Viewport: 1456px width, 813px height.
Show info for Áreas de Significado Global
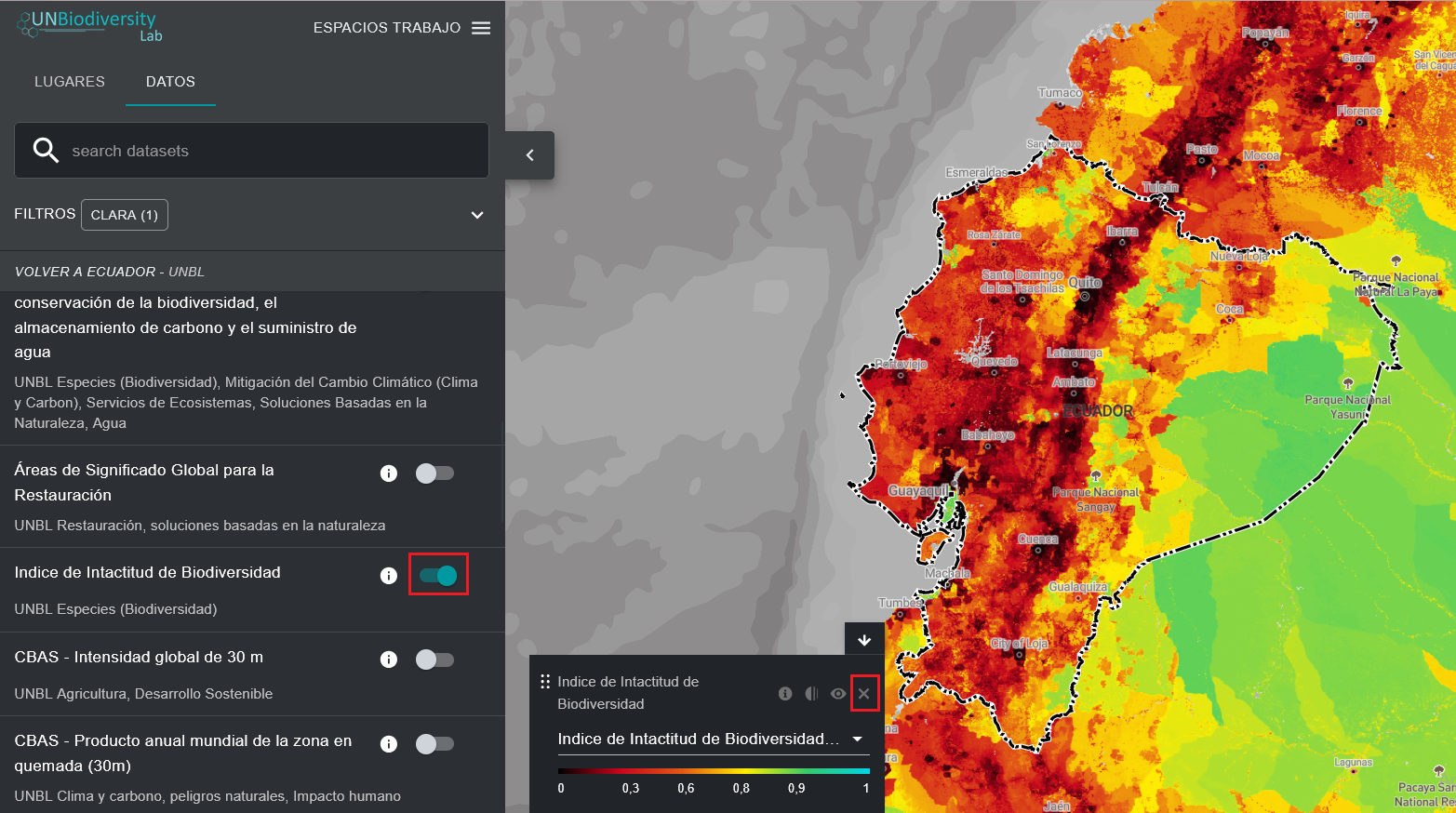pyautogui.click(x=389, y=473)
